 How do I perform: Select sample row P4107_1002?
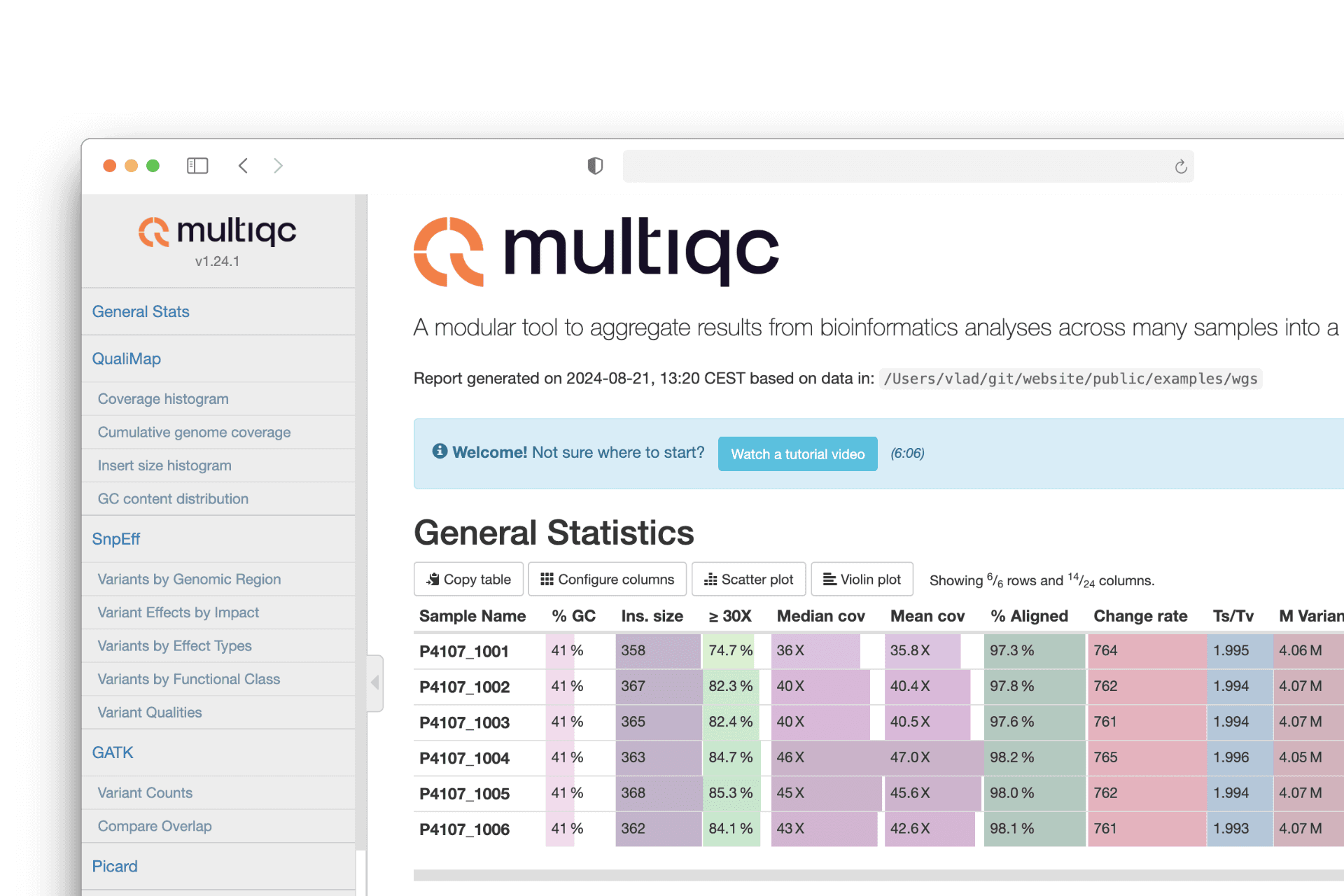click(x=464, y=687)
